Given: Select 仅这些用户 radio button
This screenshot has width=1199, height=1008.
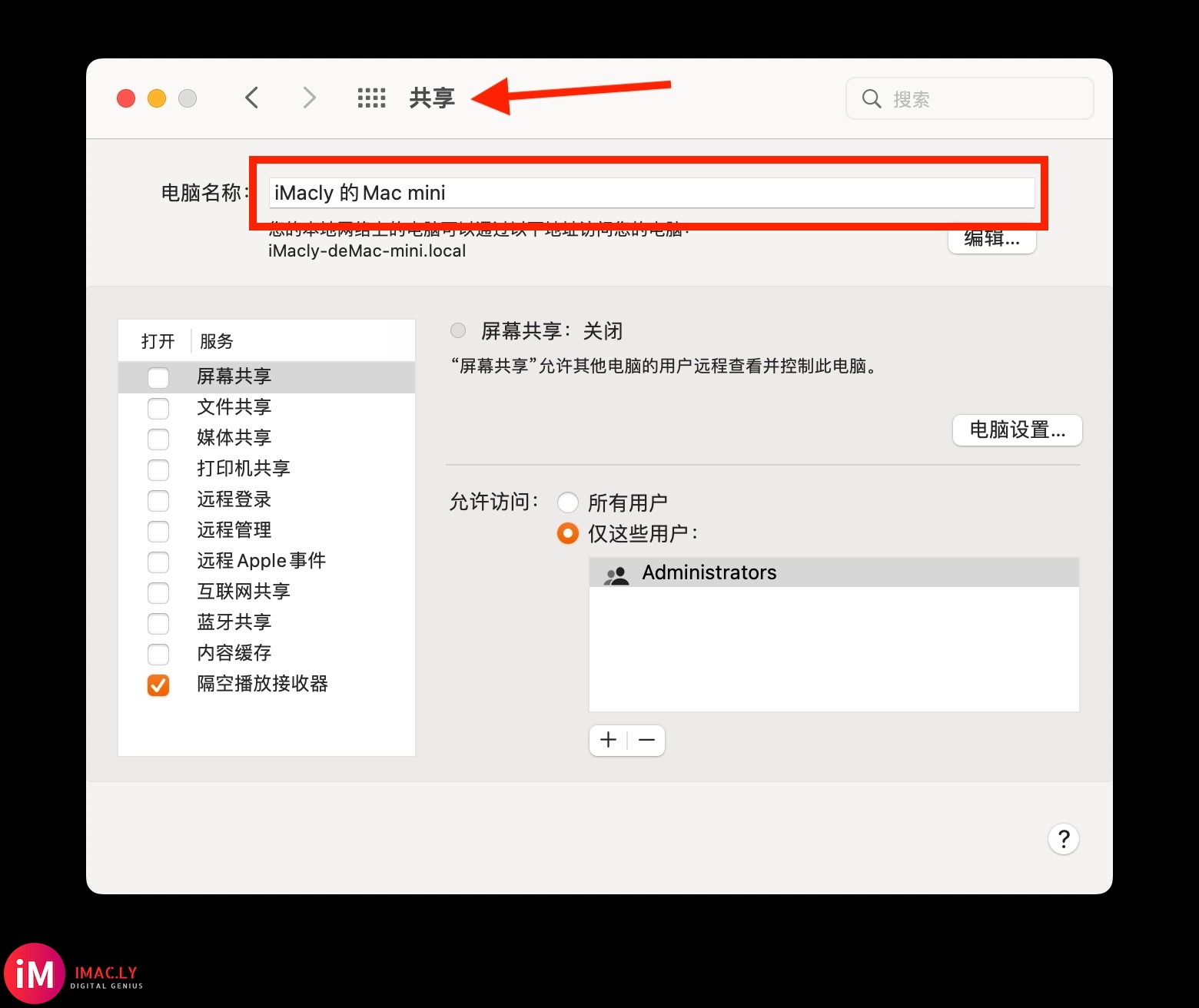Looking at the screenshot, I should click(x=568, y=533).
